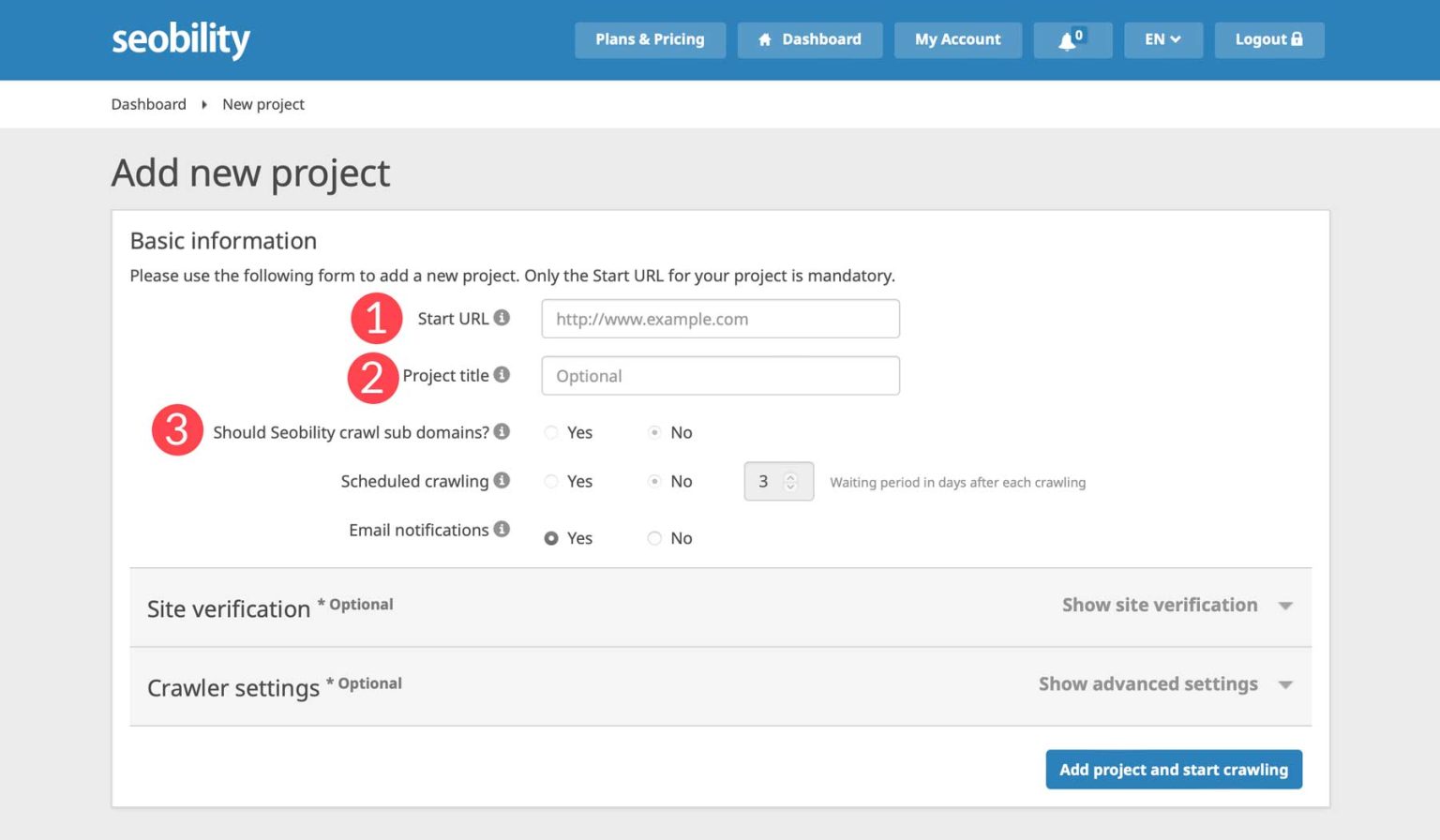Screen dimensions: 1440x840
Task: Open My Account menu item
Action: coord(957,40)
